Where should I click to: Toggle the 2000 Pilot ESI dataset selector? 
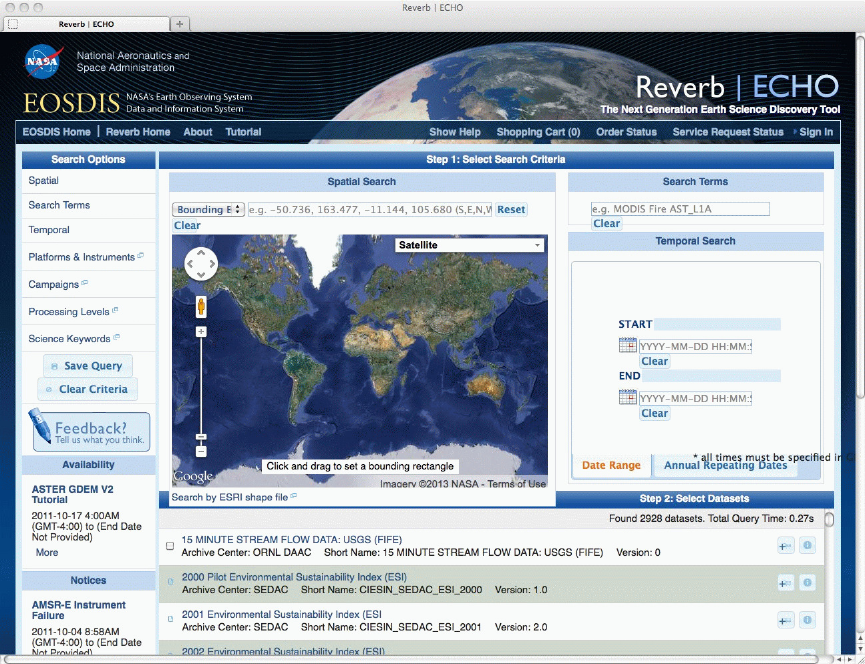170,581
